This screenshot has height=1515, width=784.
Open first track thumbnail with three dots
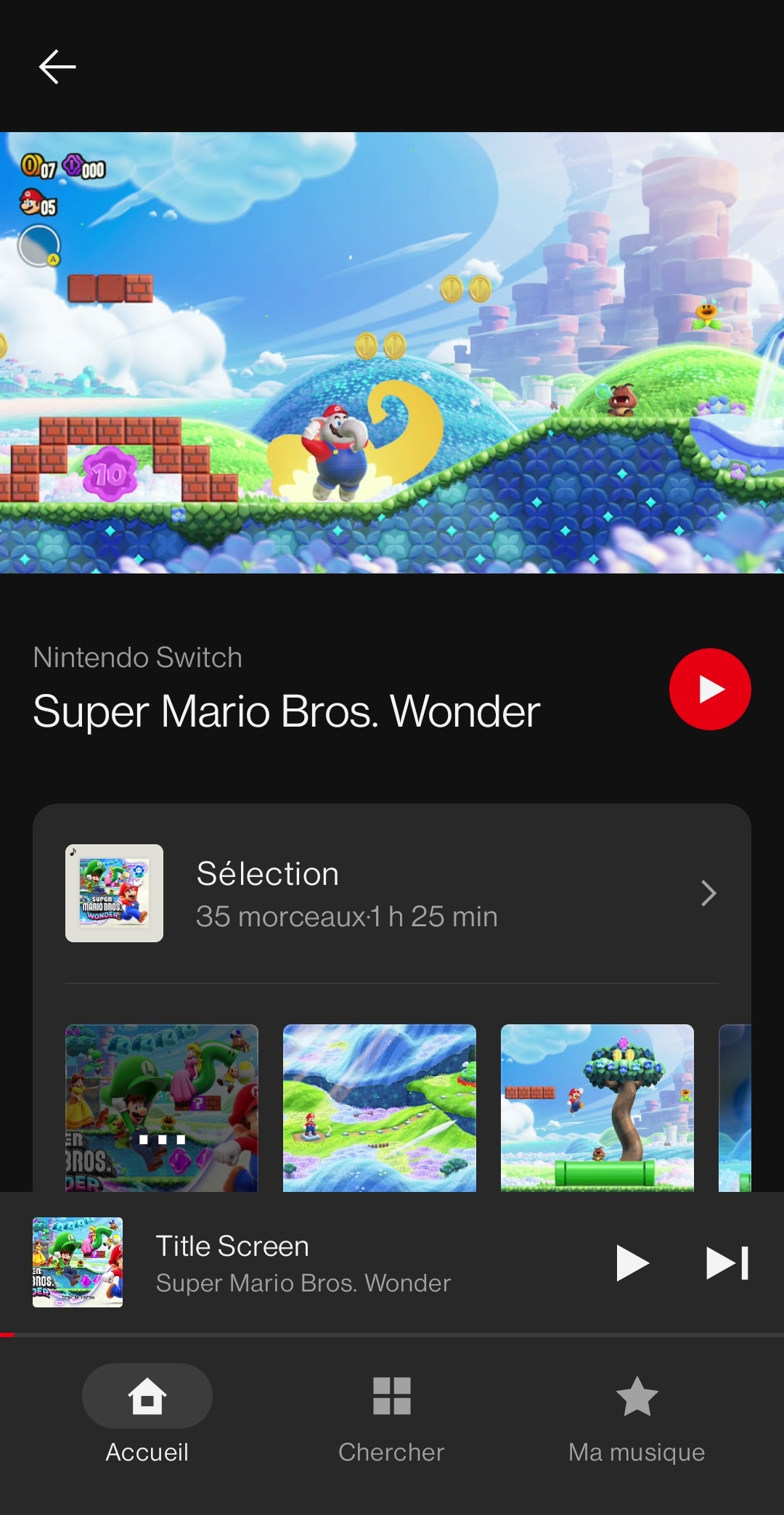(x=162, y=1108)
